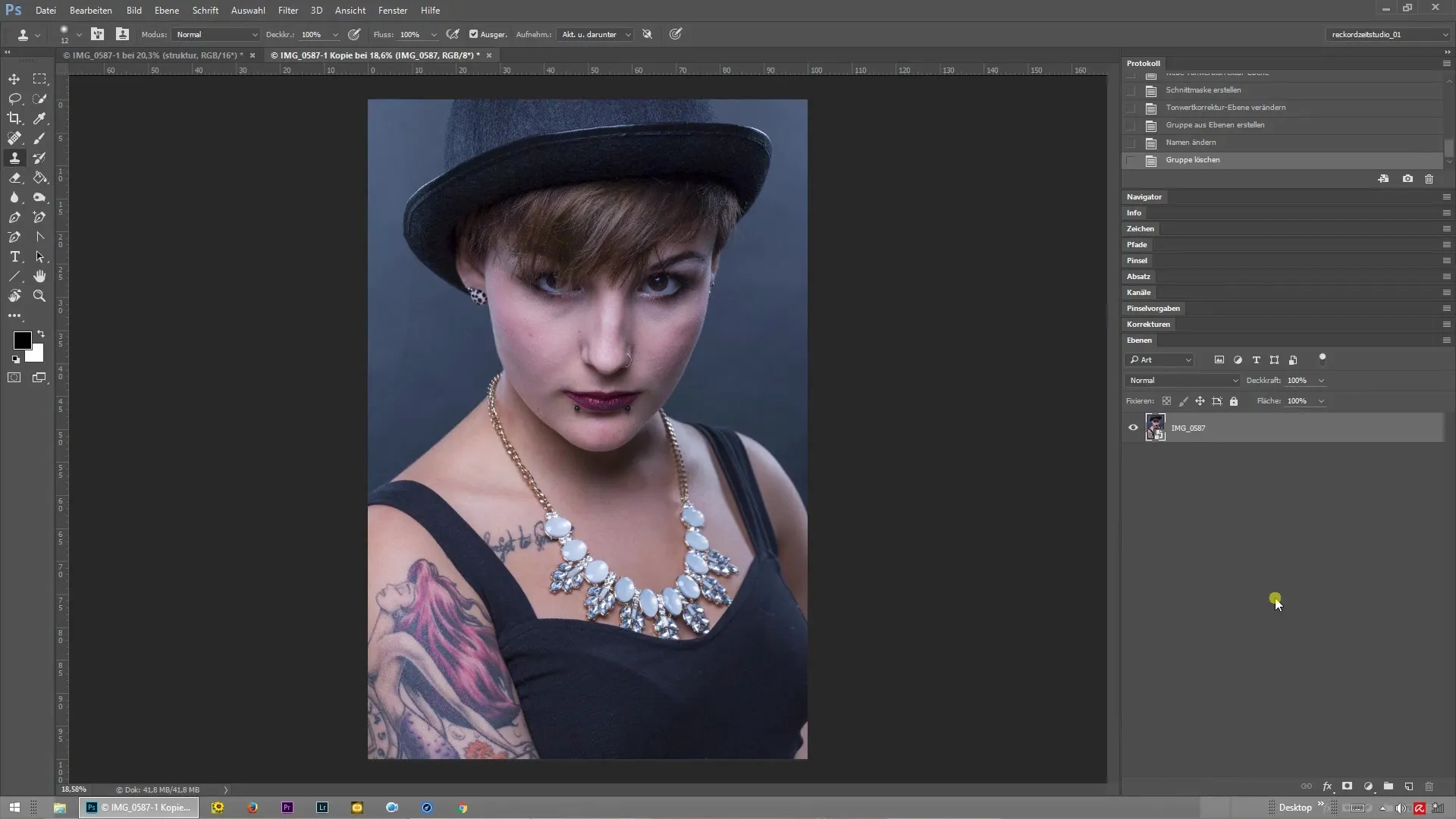Viewport: 1456px width, 819px height.
Task: Expand the Kanäle panel
Action: pyautogui.click(x=1138, y=293)
